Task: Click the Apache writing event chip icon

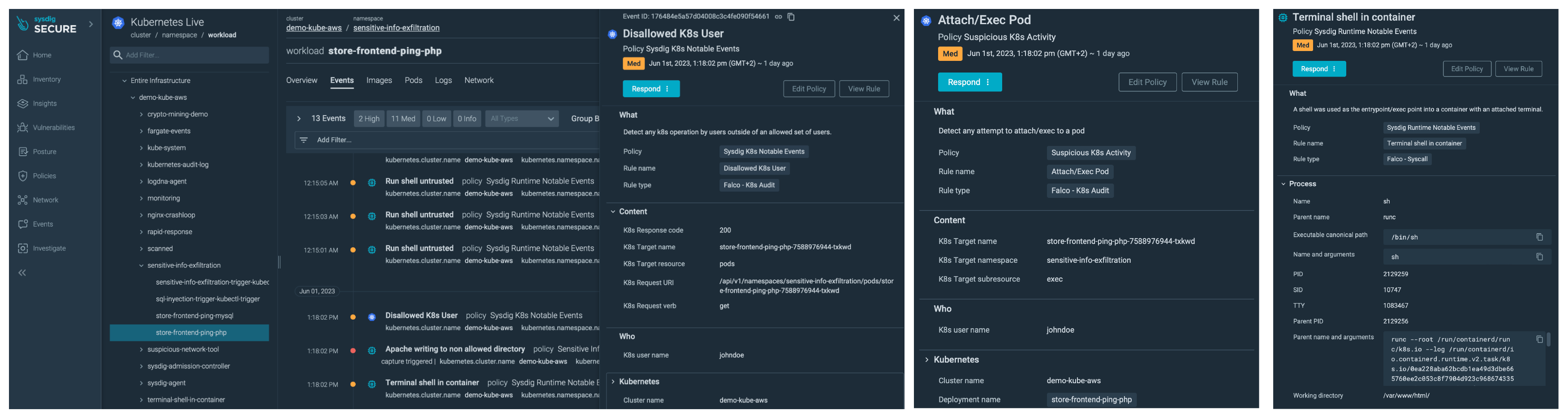Action: point(372,351)
